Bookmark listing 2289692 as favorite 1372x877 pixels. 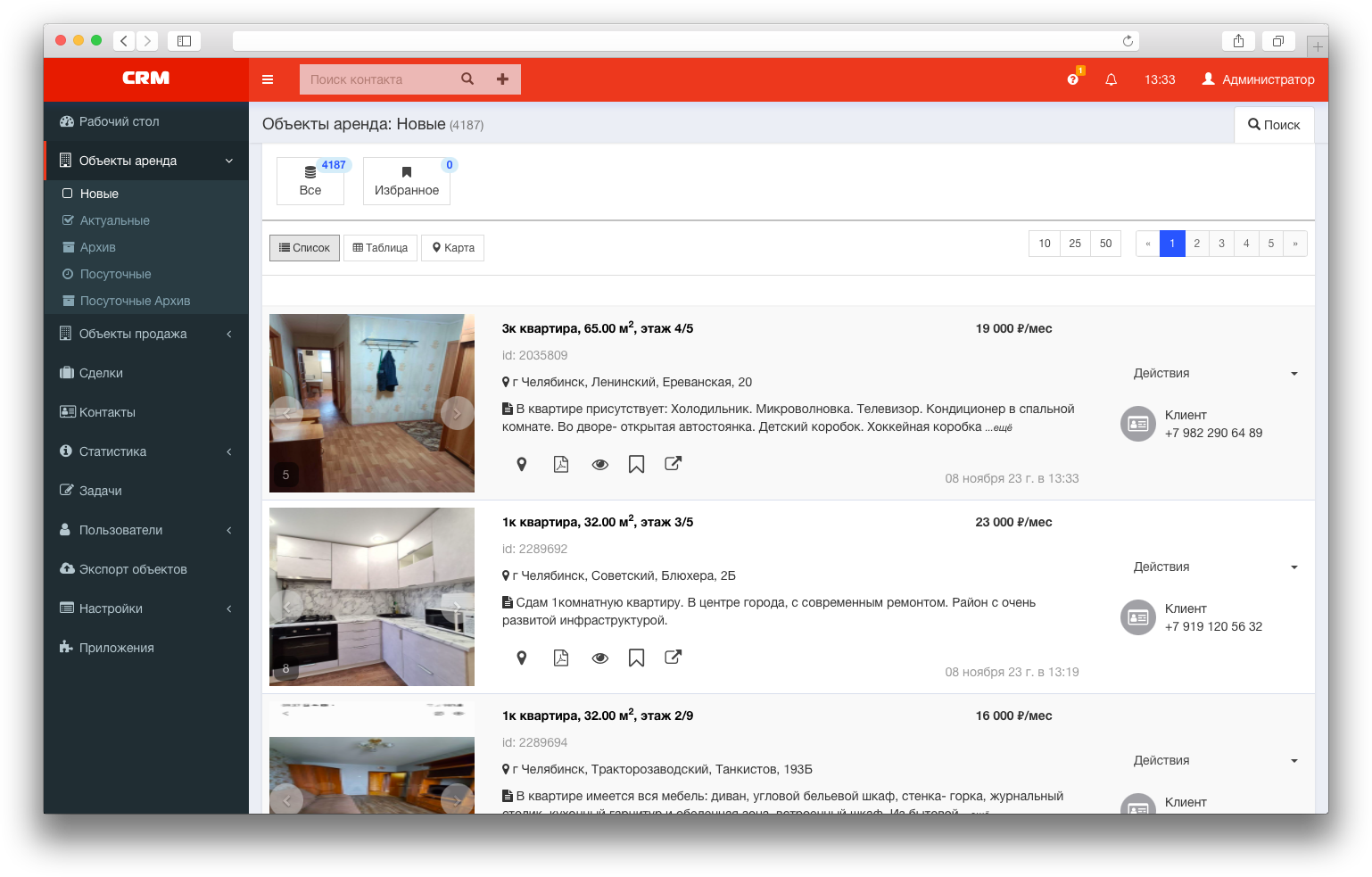[x=636, y=658]
